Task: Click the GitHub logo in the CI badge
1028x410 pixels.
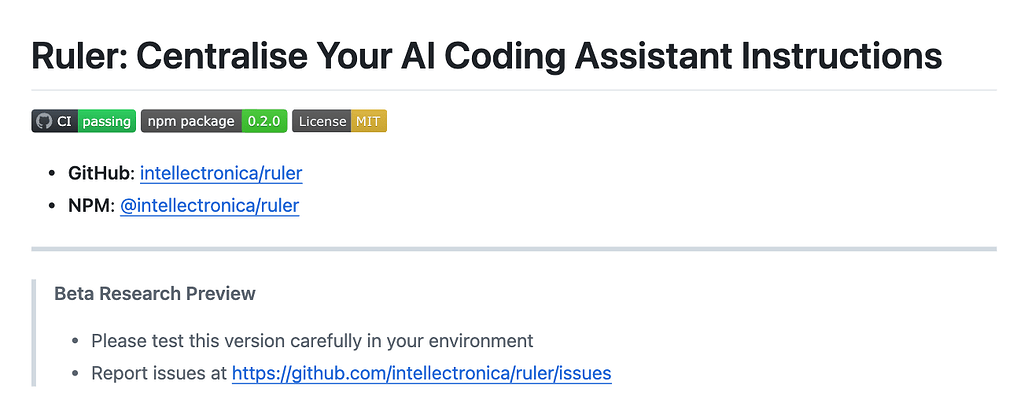Action: 44,121
